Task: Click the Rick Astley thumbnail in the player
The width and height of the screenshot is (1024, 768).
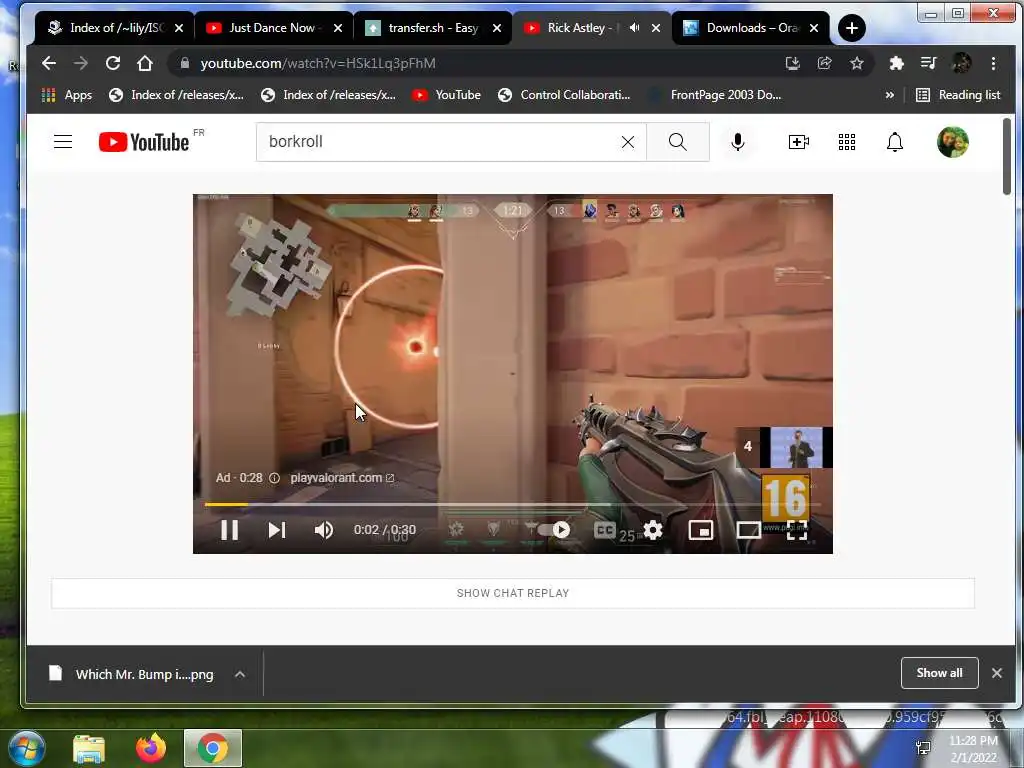Action: (796, 447)
